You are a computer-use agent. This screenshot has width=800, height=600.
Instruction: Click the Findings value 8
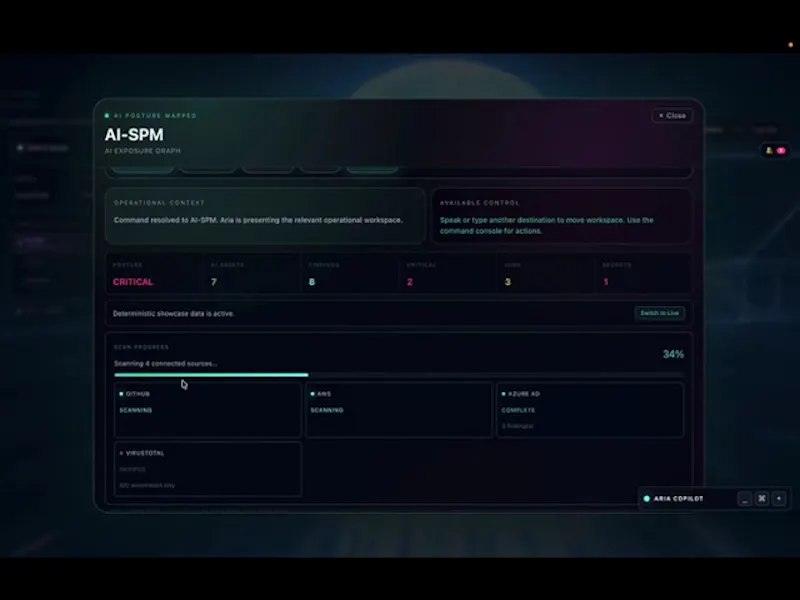[312, 282]
